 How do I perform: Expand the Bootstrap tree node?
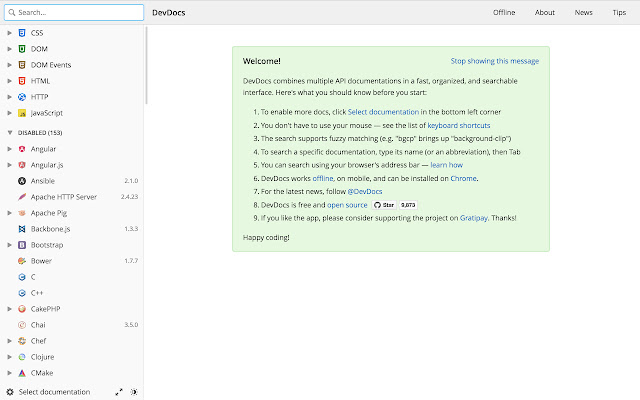[x=9, y=245]
